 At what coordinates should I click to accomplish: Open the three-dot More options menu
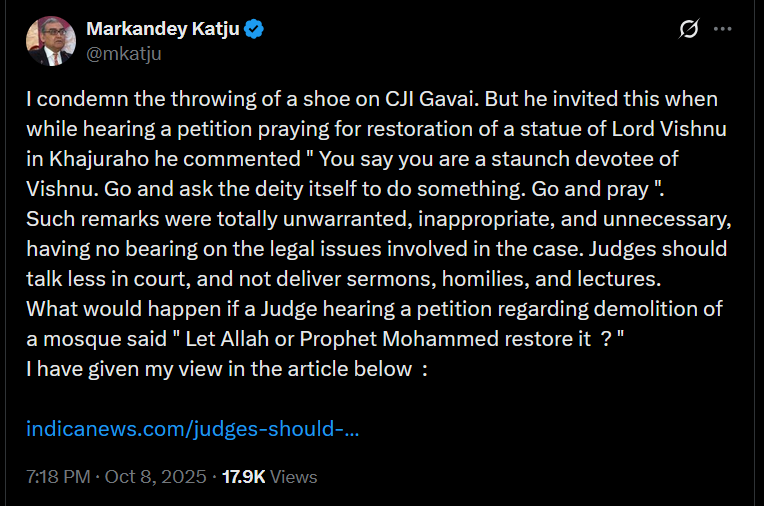(x=723, y=30)
